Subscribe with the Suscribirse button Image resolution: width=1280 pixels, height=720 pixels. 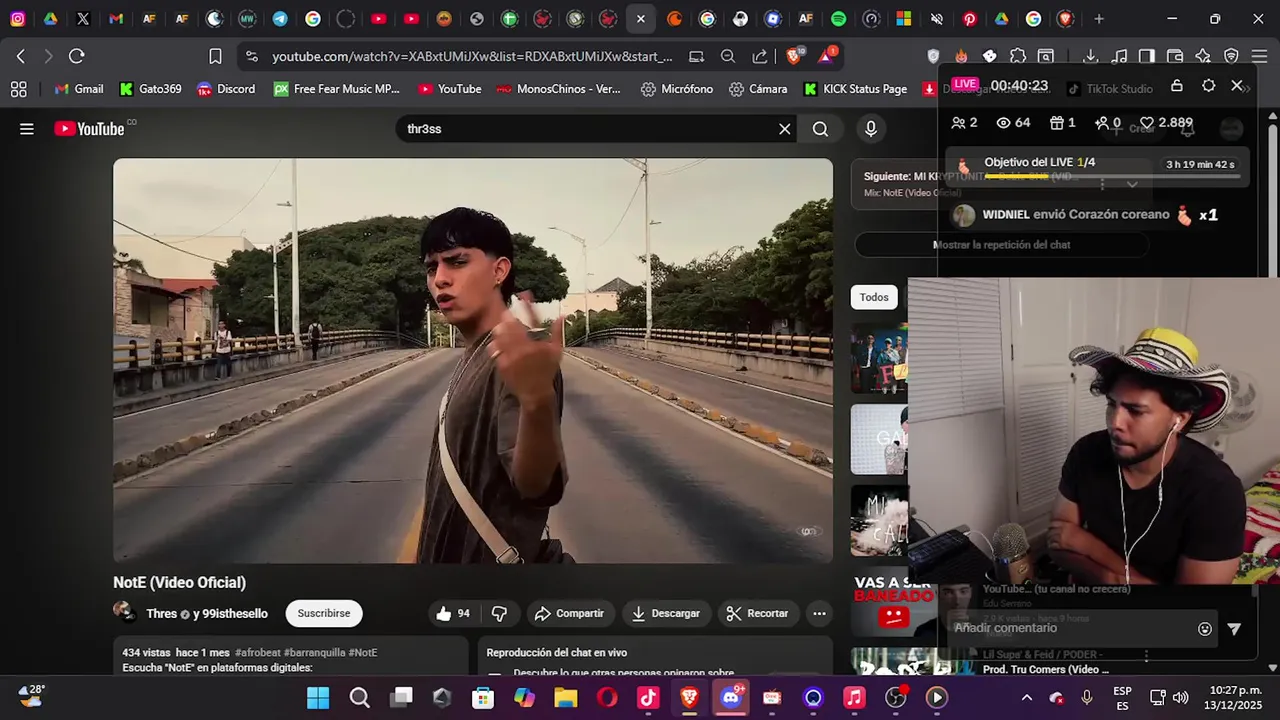click(324, 613)
